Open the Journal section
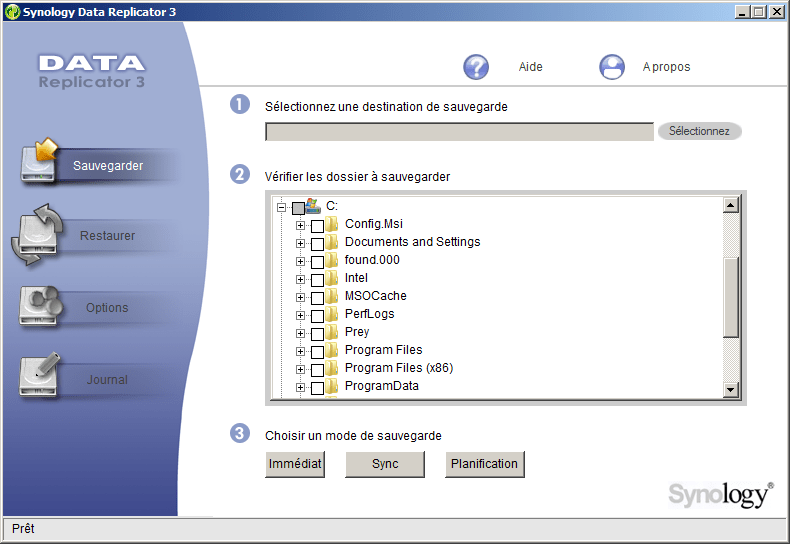The height and width of the screenshot is (544, 790). [107, 380]
